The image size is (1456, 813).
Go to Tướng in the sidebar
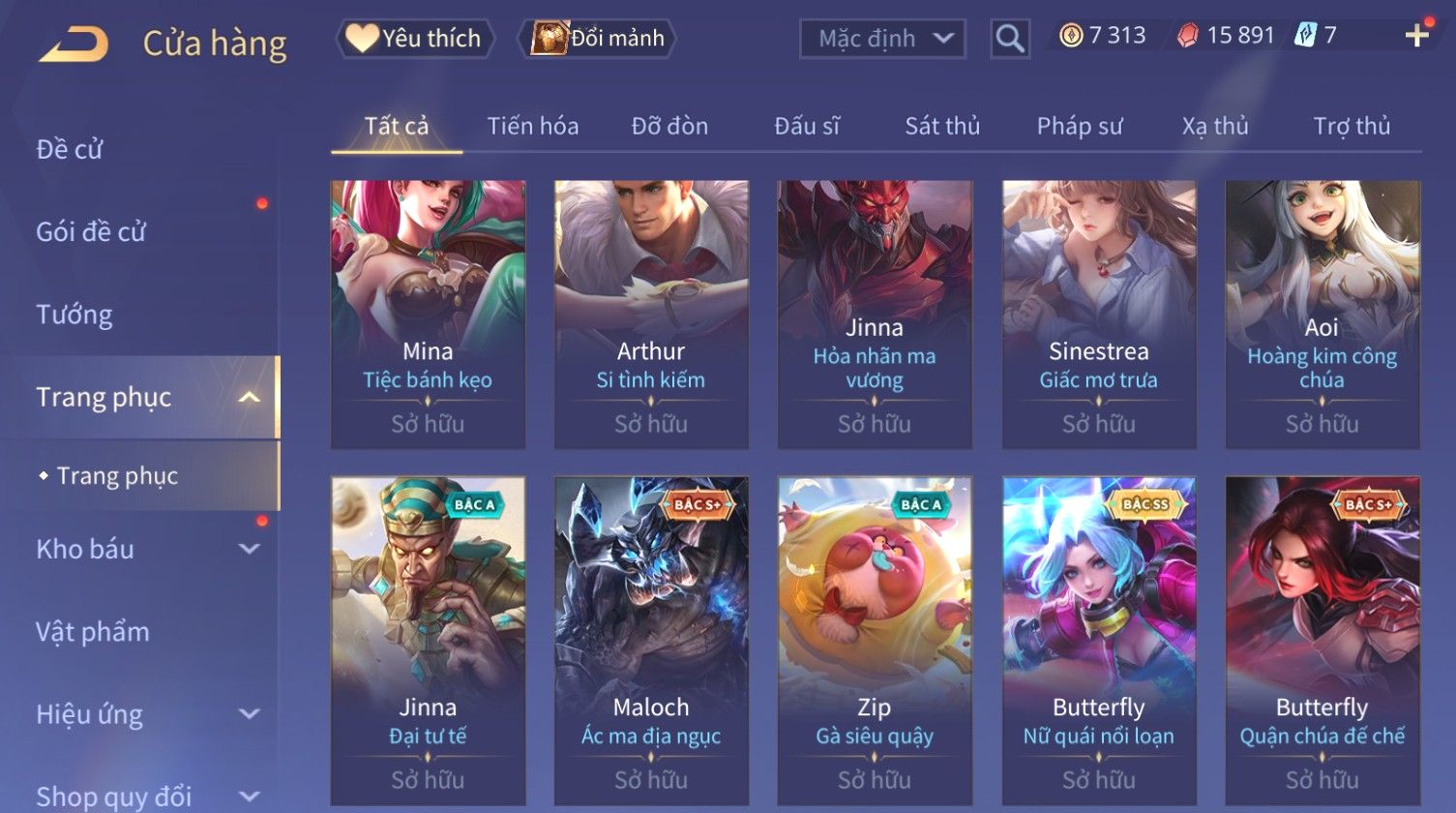74,315
